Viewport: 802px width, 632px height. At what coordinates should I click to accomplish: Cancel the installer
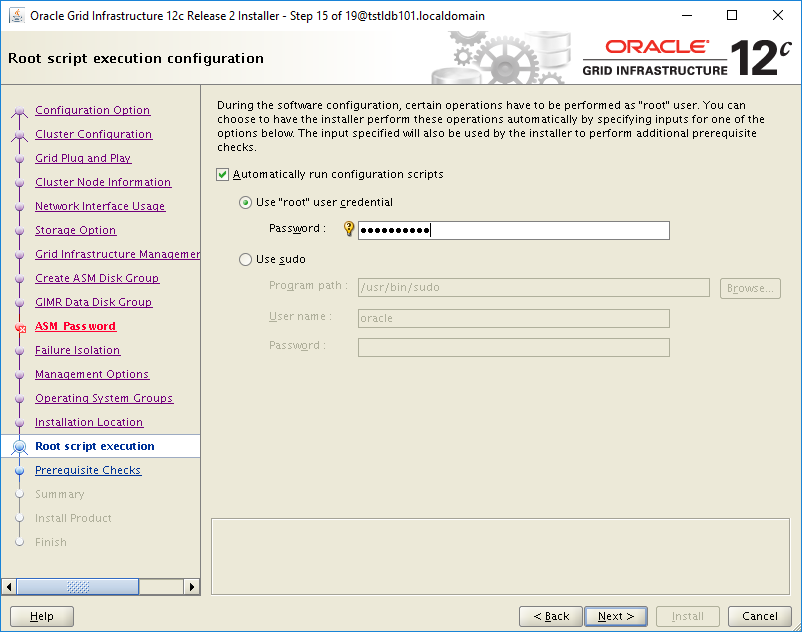click(760, 616)
